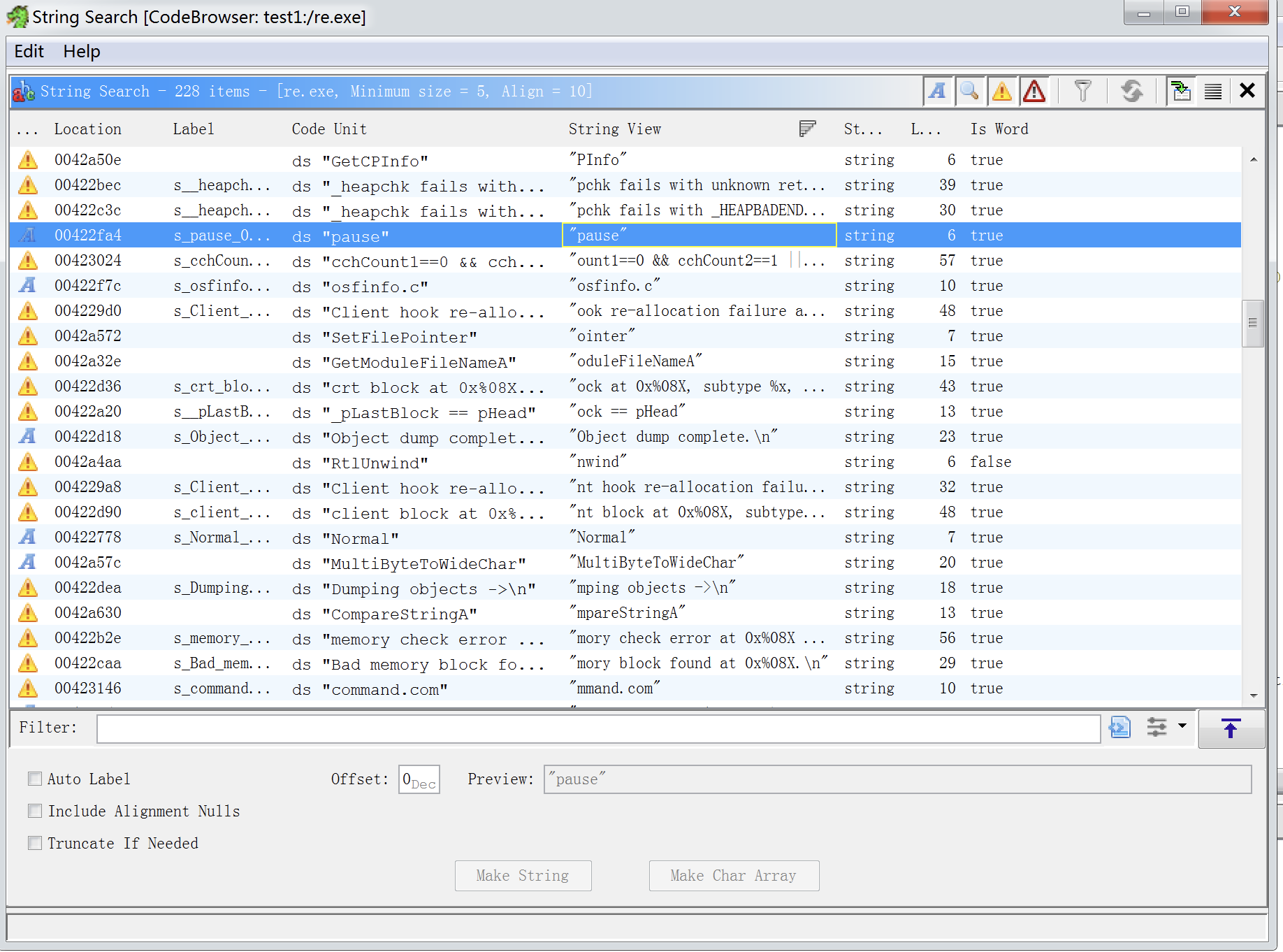Click the warning icon on the SetFilePointer row
Viewport: 1283px width, 952px height.
pos(28,336)
